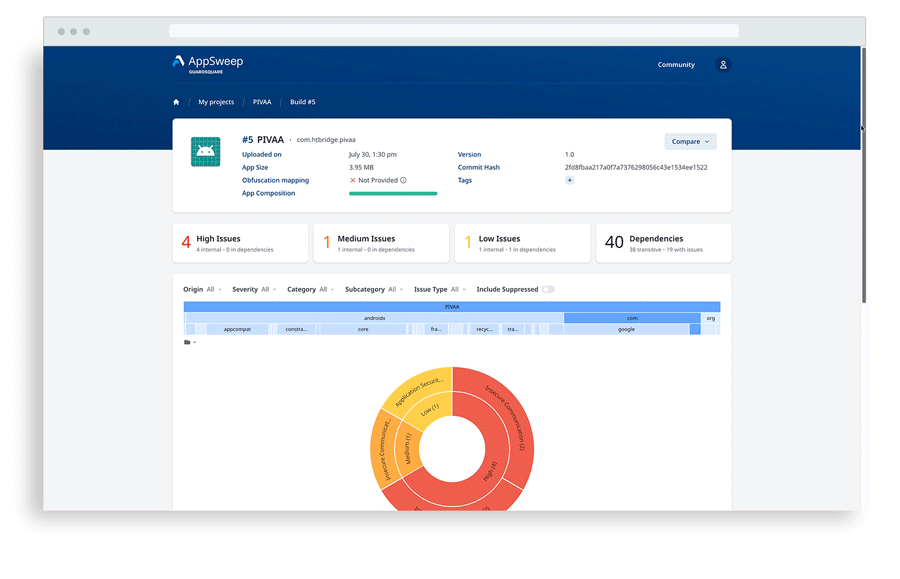900x579 pixels.
Task: Open the Dependencies card
Action: point(664,243)
